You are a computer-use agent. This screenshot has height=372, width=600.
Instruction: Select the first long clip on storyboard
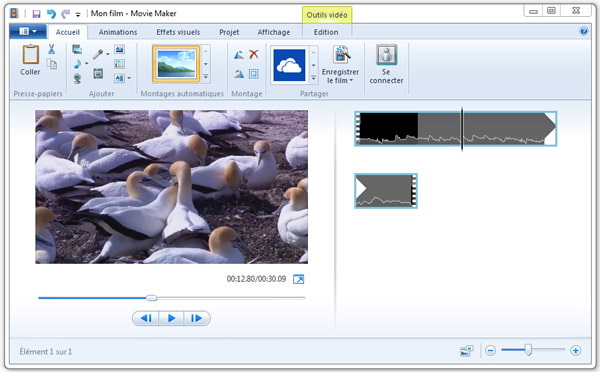[455, 129]
